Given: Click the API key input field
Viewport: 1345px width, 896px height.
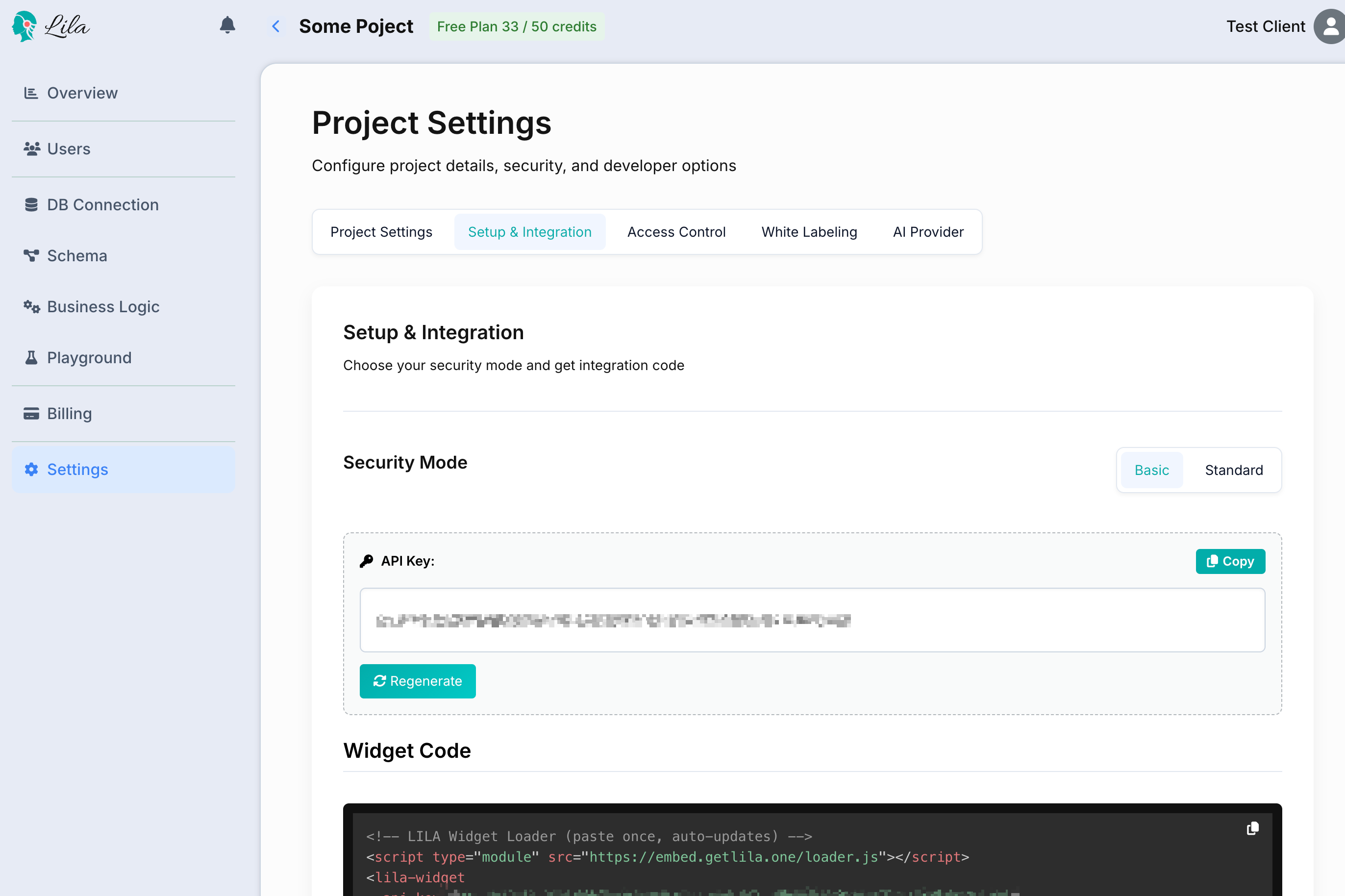Looking at the screenshot, I should click(x=811, y=620).
